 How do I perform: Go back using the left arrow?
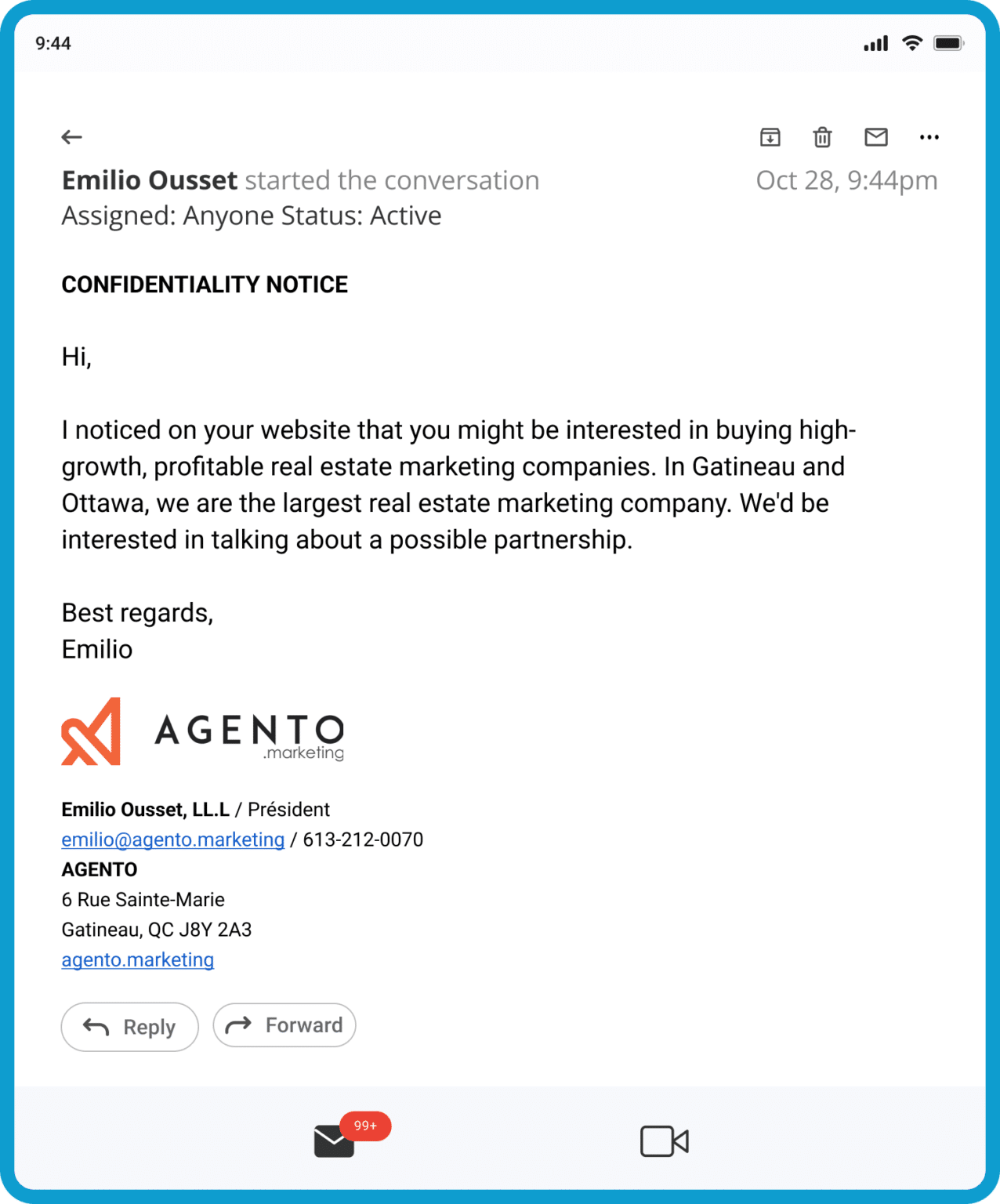(x=72, y=137)
